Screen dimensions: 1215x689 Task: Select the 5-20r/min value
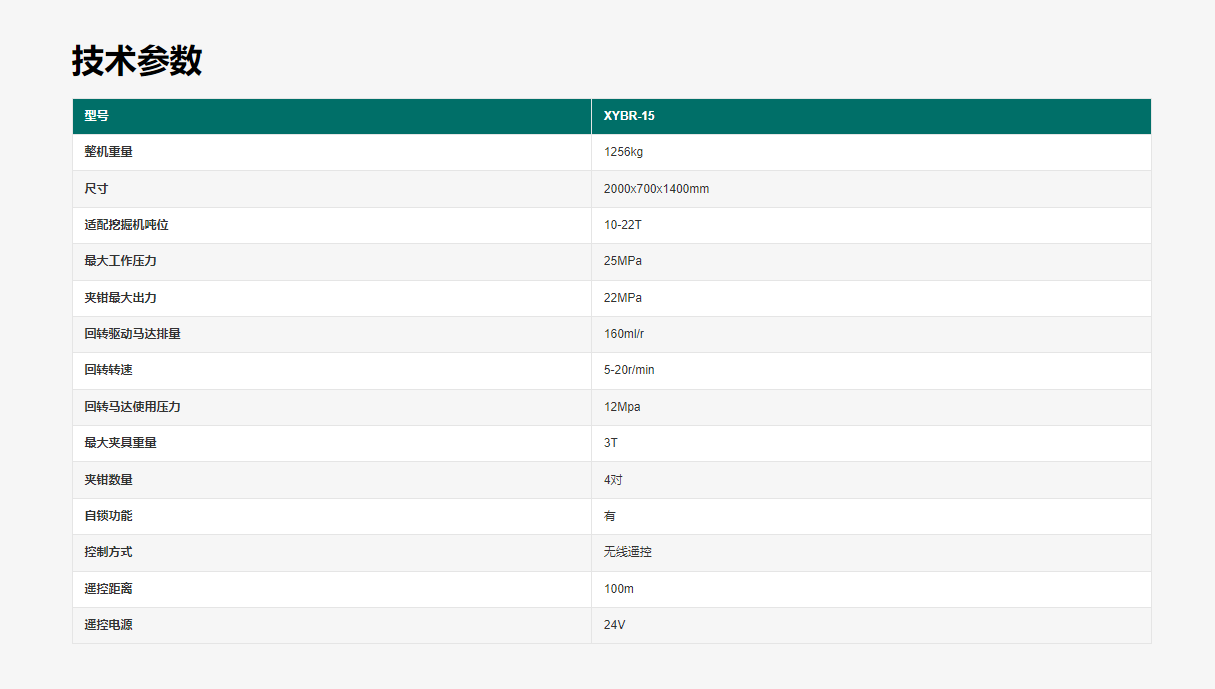(630, 370)
